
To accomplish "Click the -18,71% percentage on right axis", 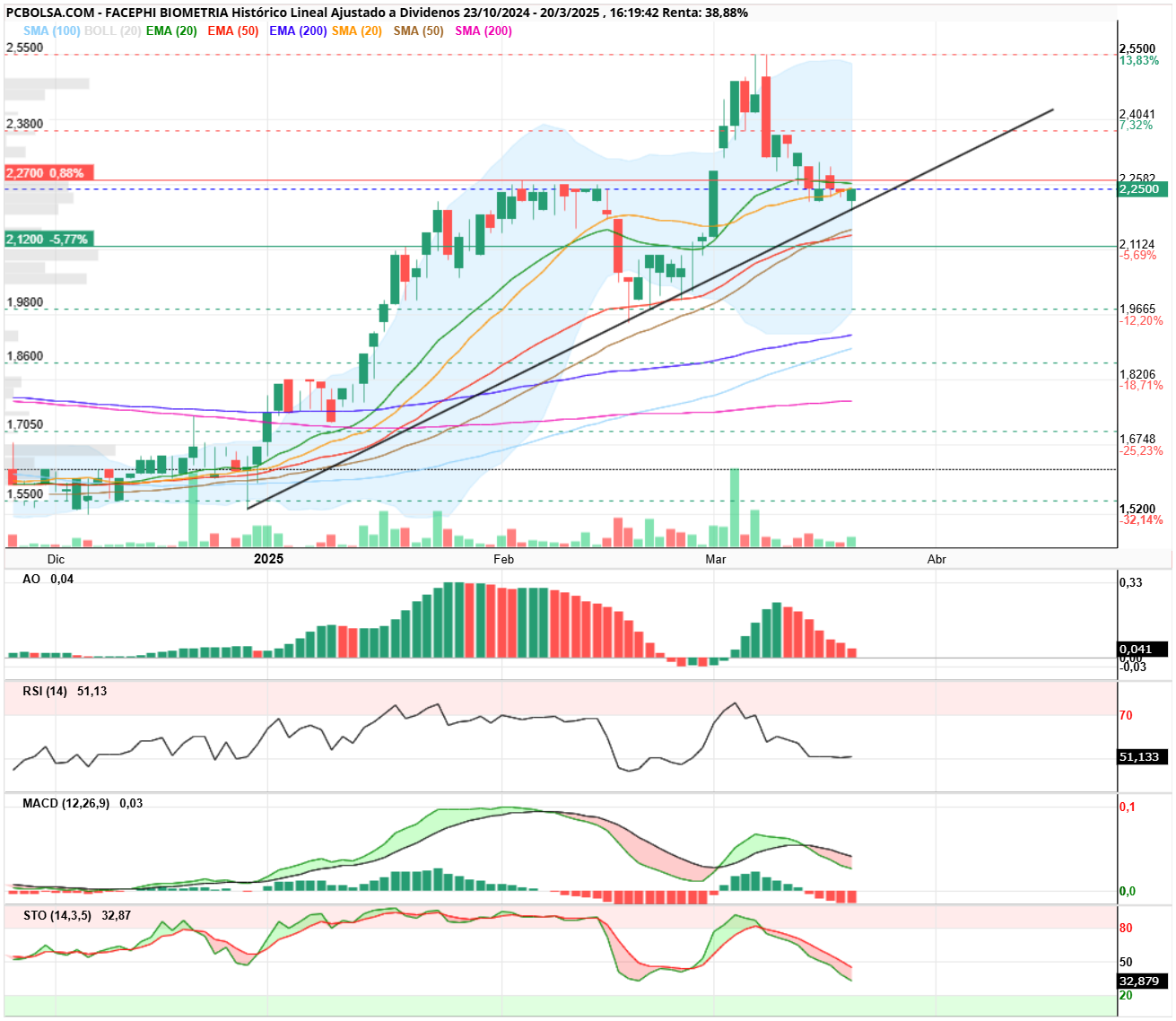I will click(1141, 385).
